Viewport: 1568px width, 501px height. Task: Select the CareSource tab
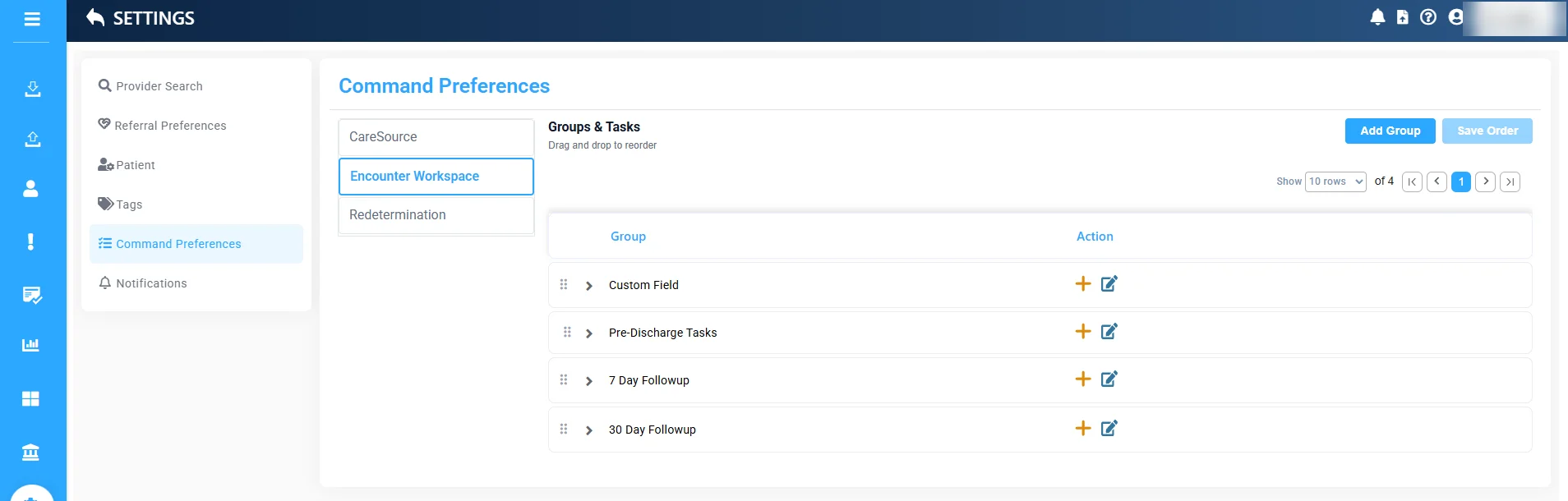(x=436, y=137)
